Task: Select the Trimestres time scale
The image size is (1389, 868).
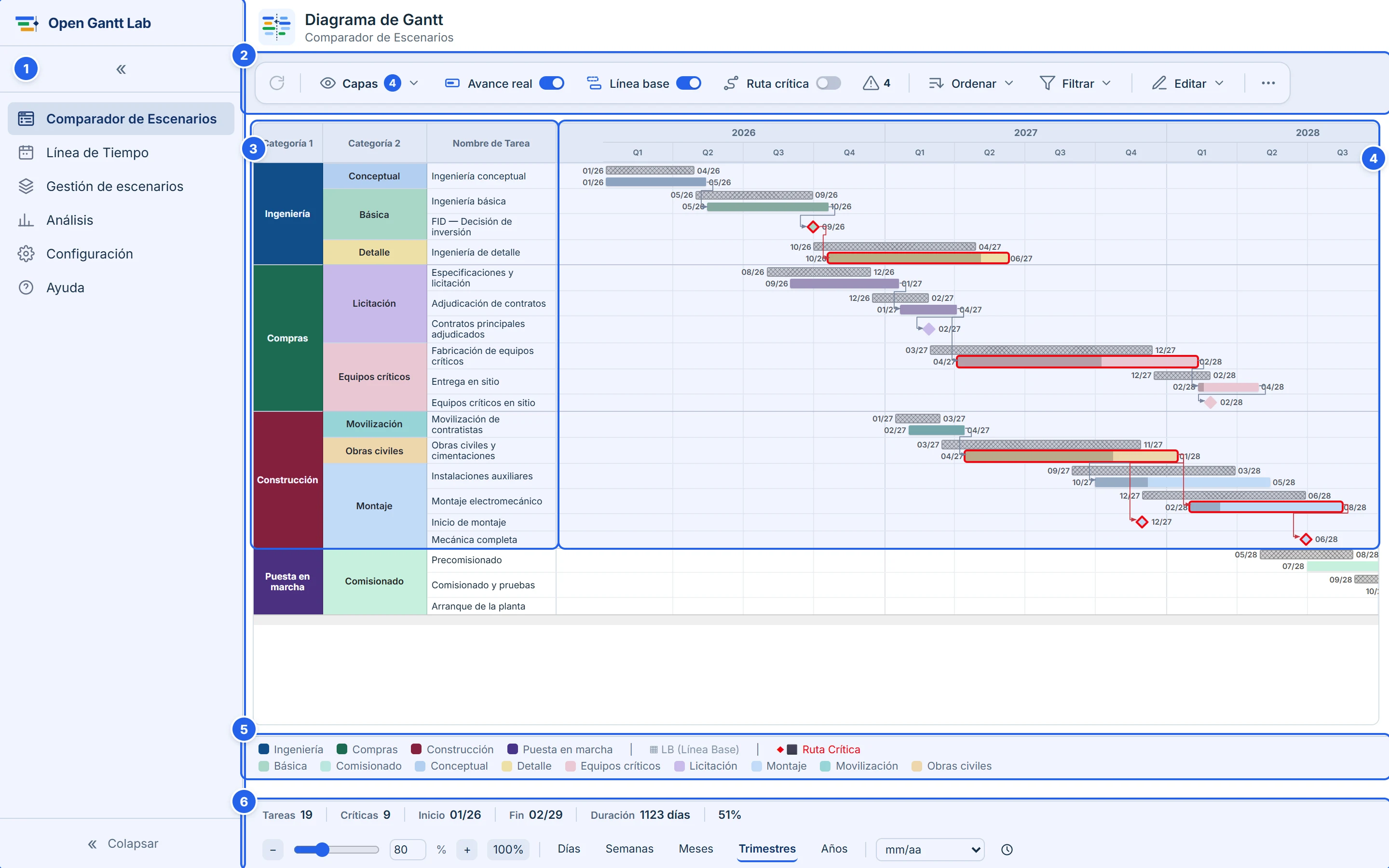Action: 767,849
